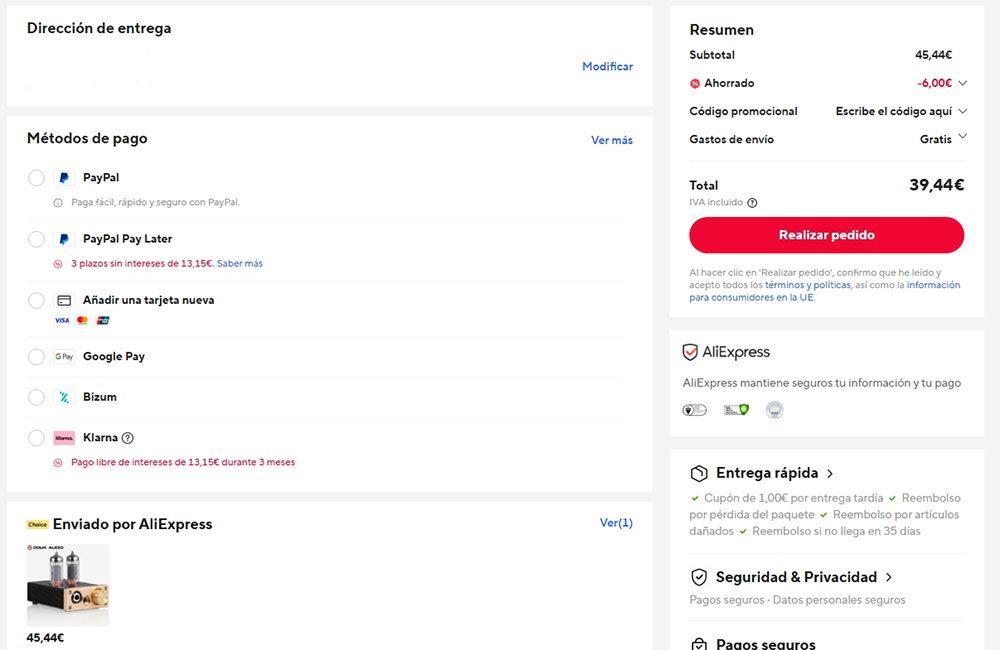This screenshot has height=650, width=1000.
Task: Click the Subtotal 45,44€ value
Action: click(934, 55)
